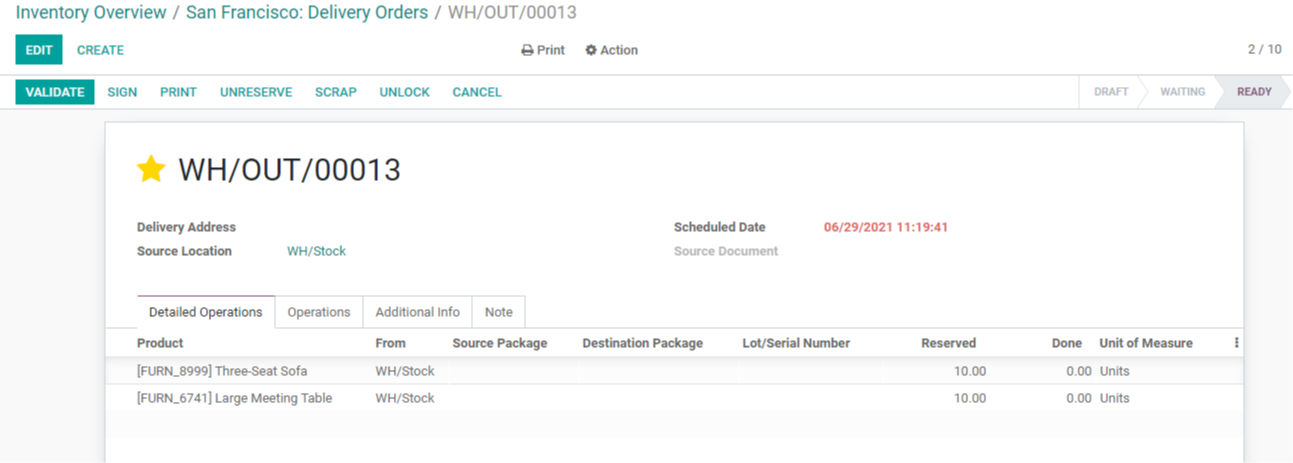Sort by the Reserved column header
The image size is (1293, 463).
(948, 343)
